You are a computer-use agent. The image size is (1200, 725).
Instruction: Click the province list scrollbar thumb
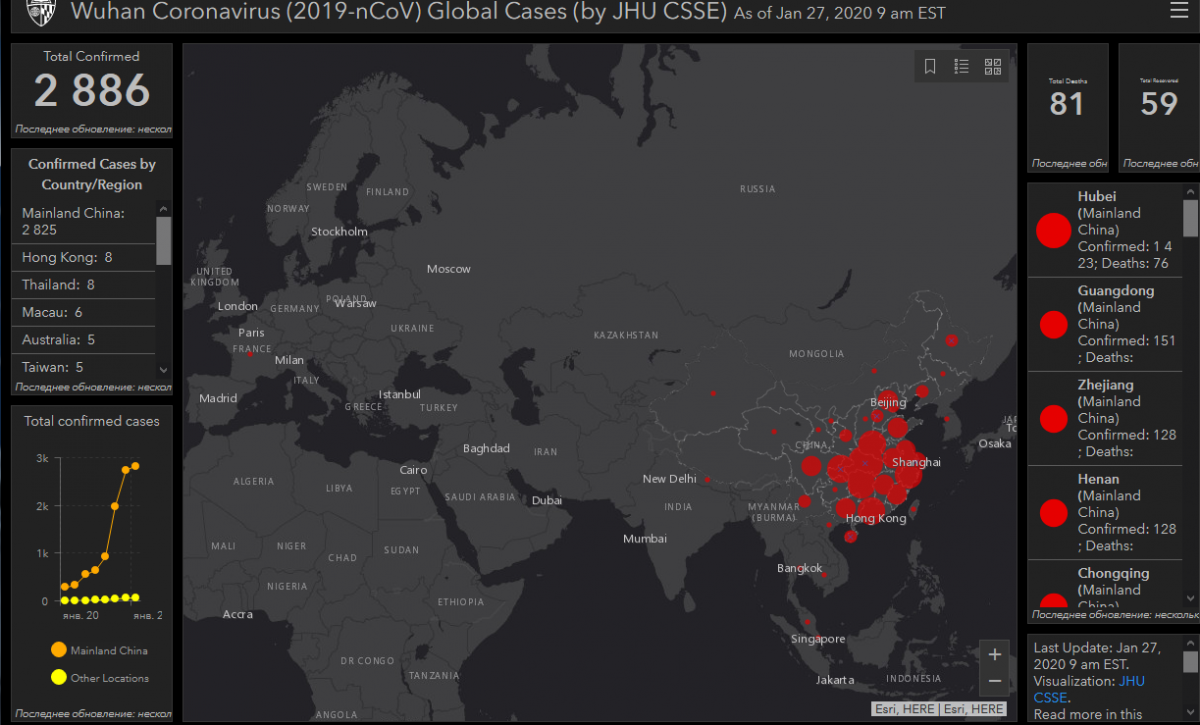1190,218
